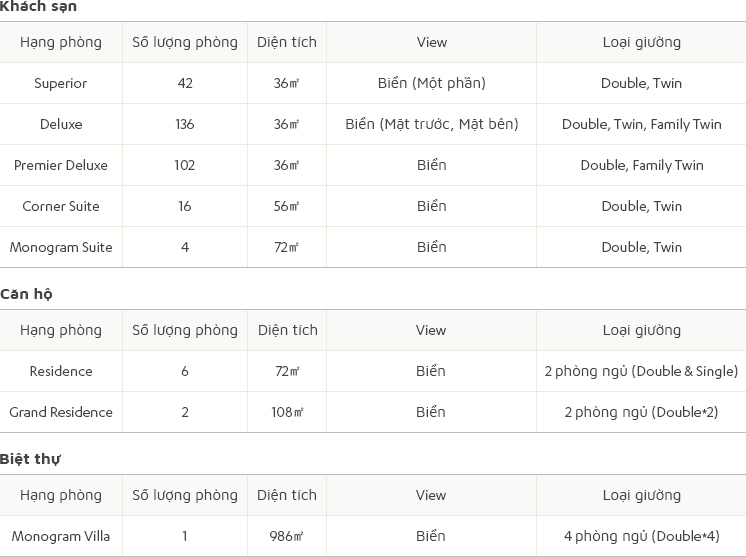Select '4 phòng ngủ (Double*4)' cell

point(641,536)
